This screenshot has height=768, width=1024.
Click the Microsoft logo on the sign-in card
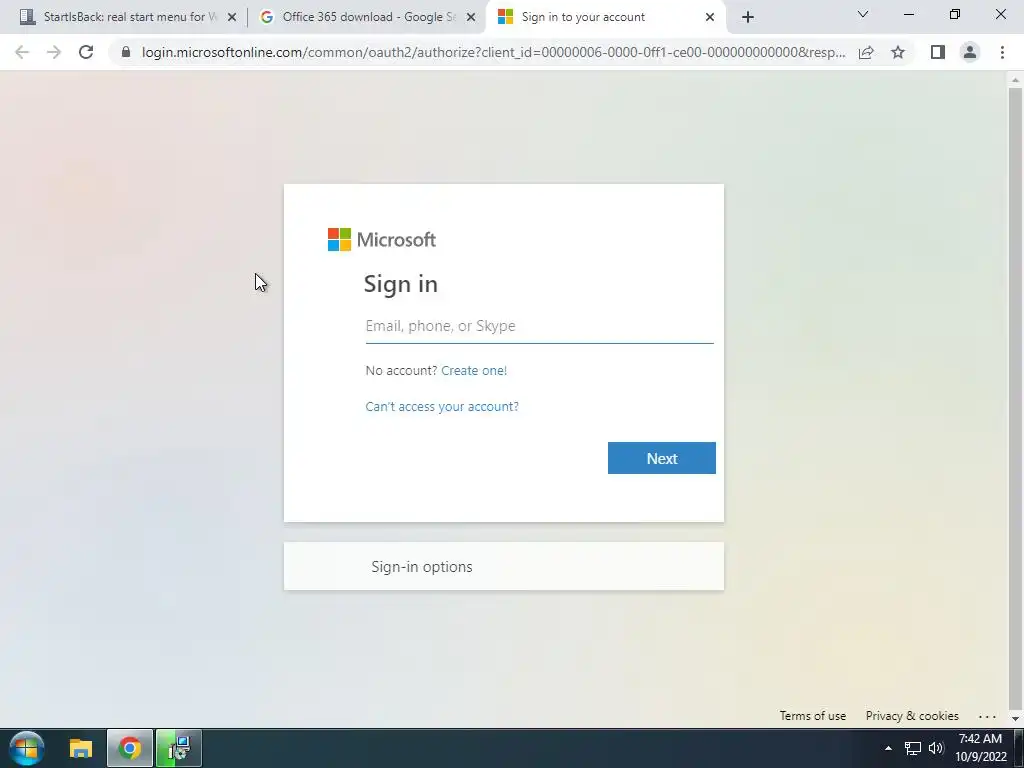point(382,240)
